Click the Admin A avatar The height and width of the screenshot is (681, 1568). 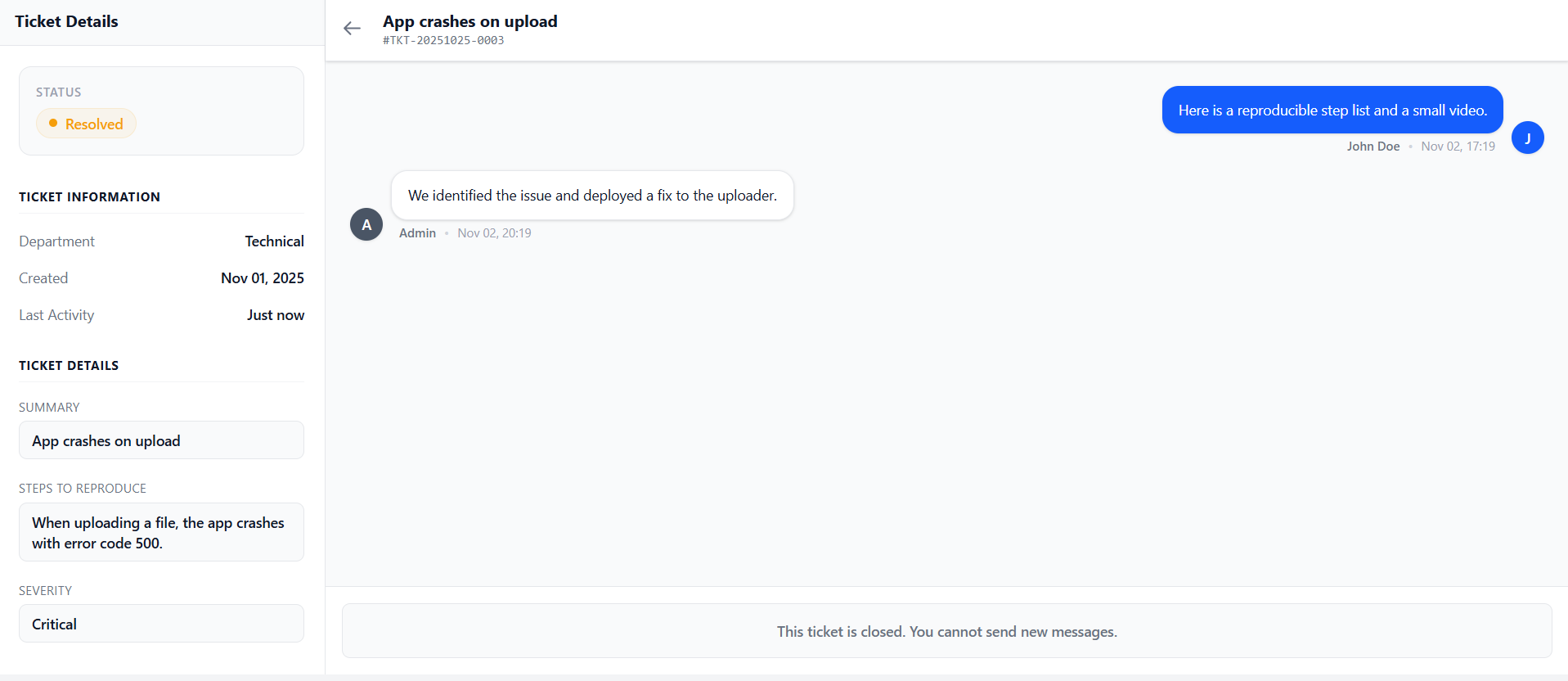[366, 224]
